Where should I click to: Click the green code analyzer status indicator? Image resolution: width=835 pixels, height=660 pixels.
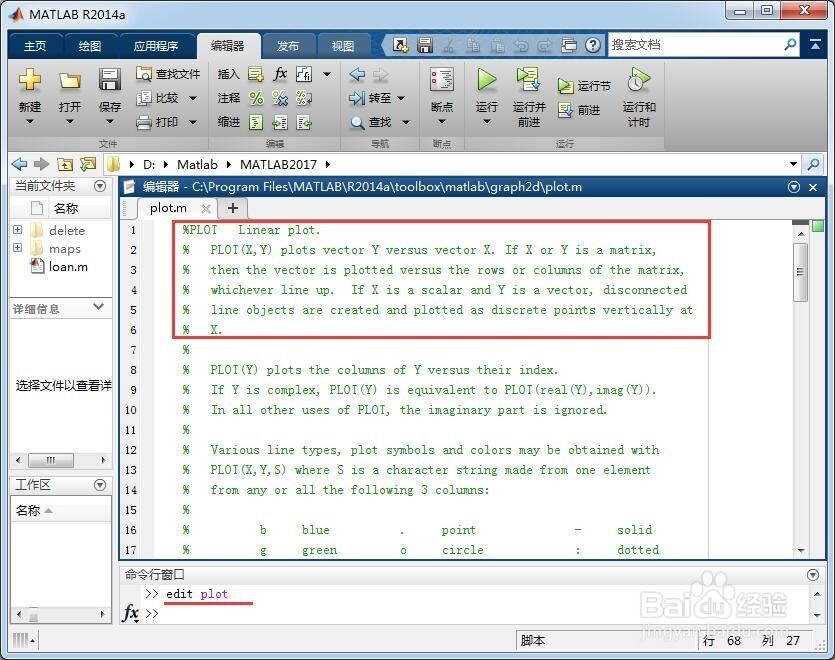818,226
